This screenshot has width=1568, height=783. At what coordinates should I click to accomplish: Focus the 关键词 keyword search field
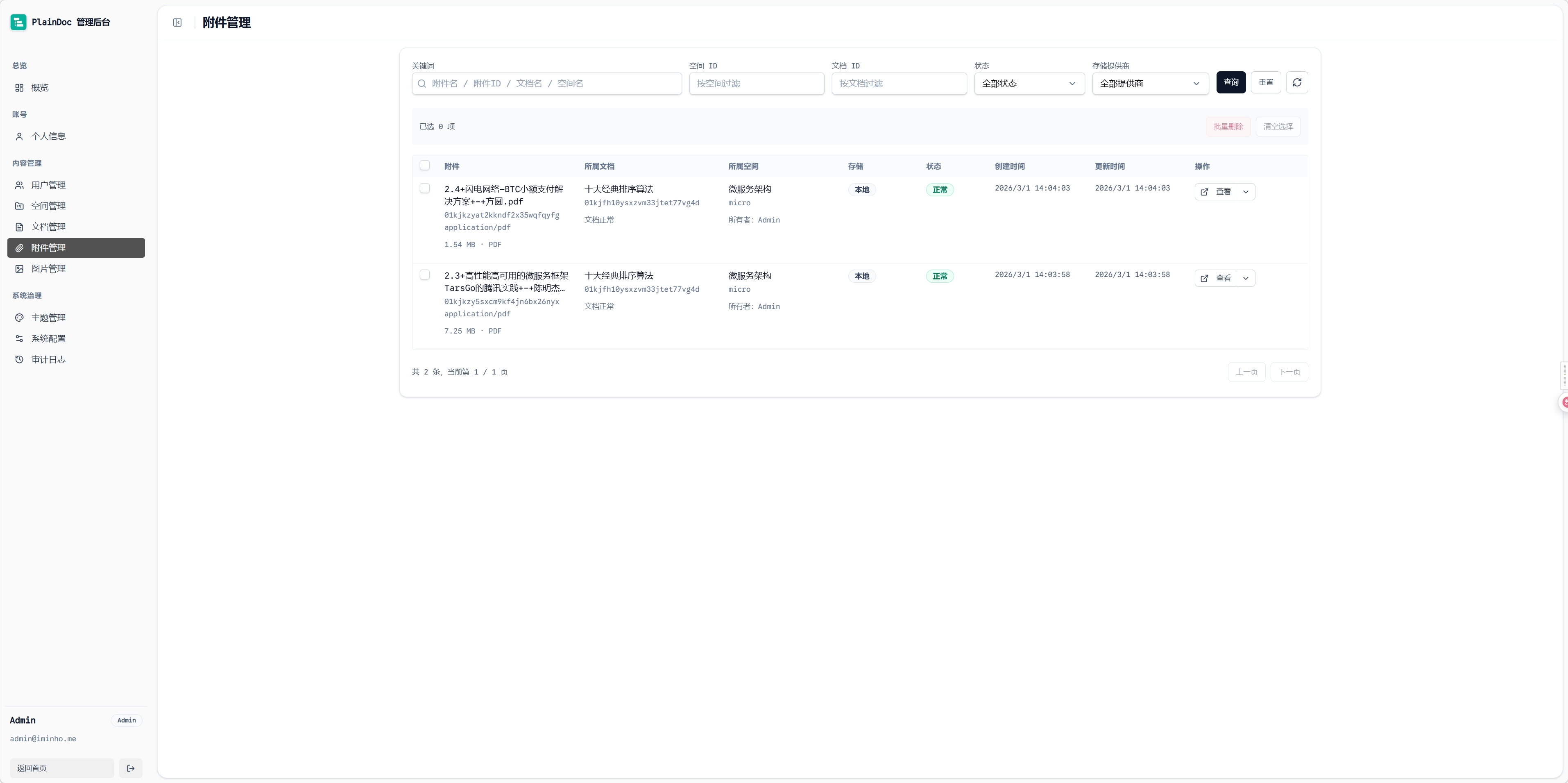(546, 84)
